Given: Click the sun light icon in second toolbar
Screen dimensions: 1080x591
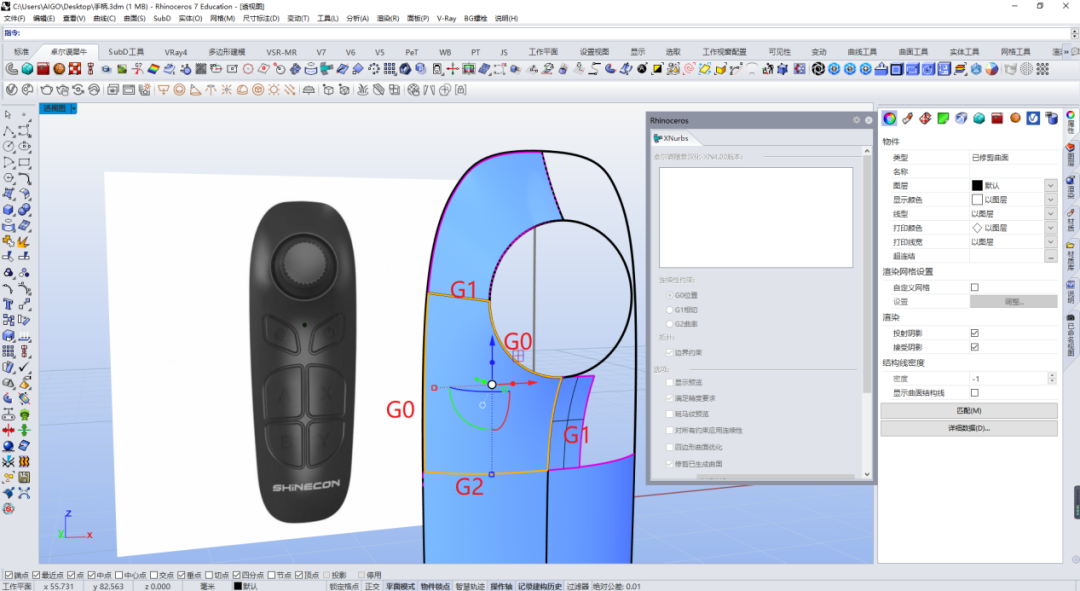Looking at the screenshot, I should tap(274, 90).
